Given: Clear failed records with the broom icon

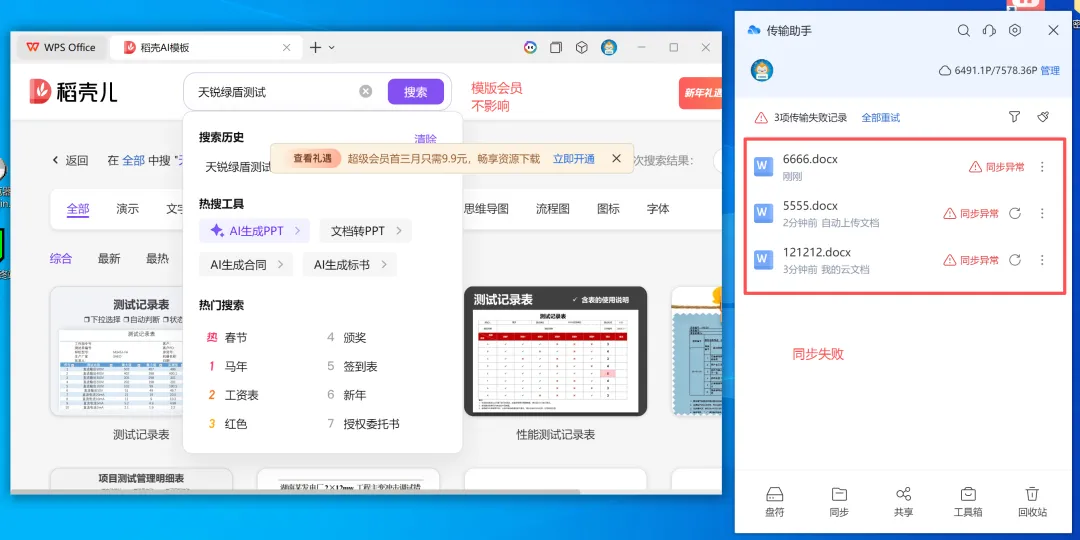Looking at the screenshot, I should [x=1043, y=117].
